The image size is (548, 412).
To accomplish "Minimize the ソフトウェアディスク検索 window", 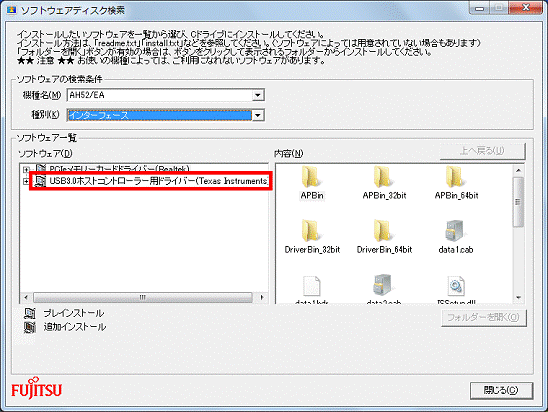I will [479, 8].
